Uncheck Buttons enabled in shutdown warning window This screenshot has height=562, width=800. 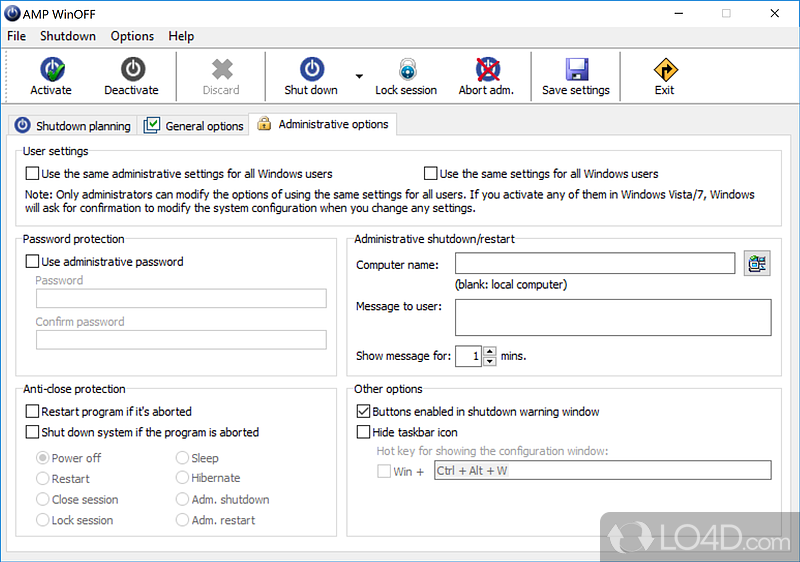(x=364, y=411)
